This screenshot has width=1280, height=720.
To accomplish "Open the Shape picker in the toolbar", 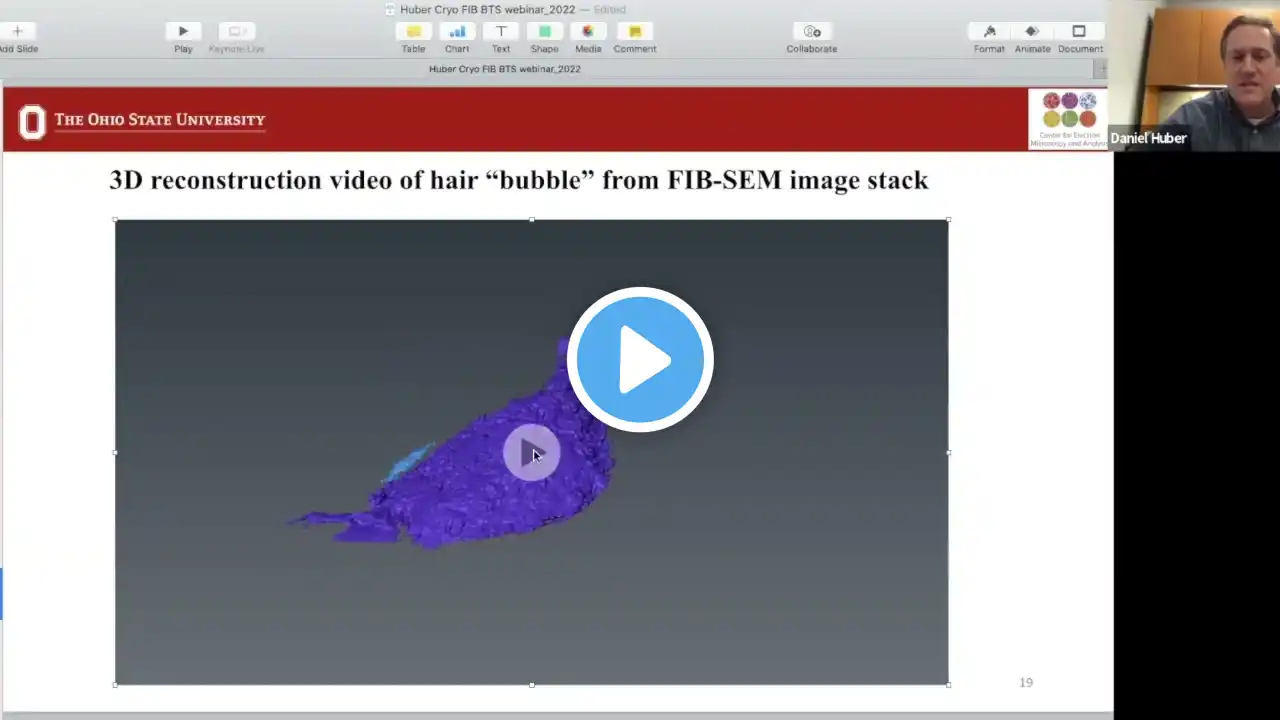I will point(545,31).
